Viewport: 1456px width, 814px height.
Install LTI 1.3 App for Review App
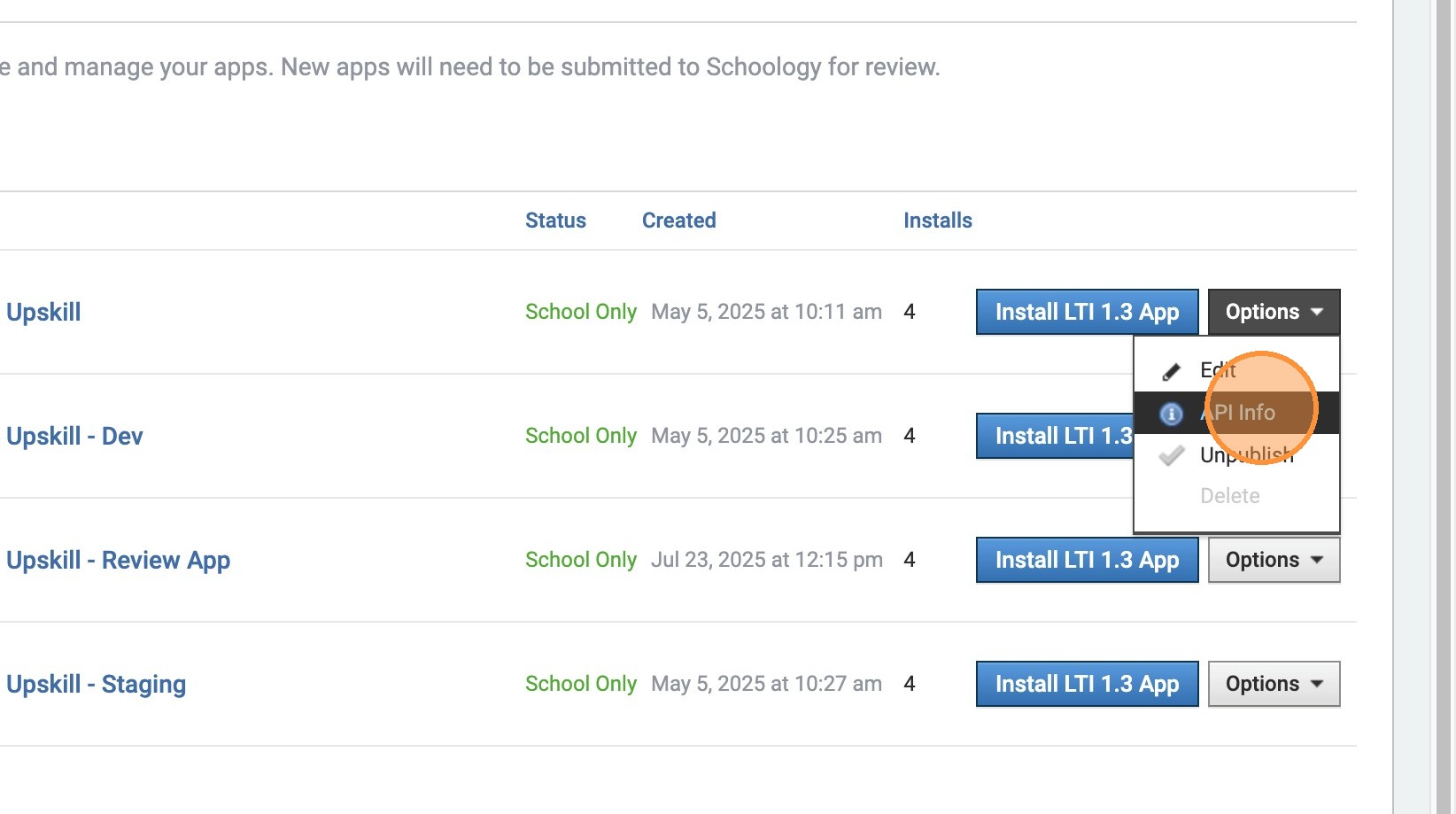click(x=1087, y=560)
